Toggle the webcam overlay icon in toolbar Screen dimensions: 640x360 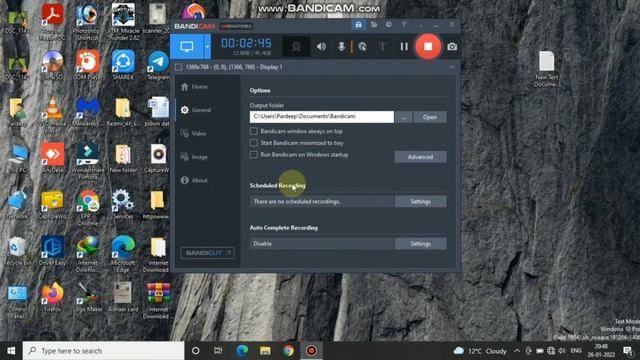point(296,47)
